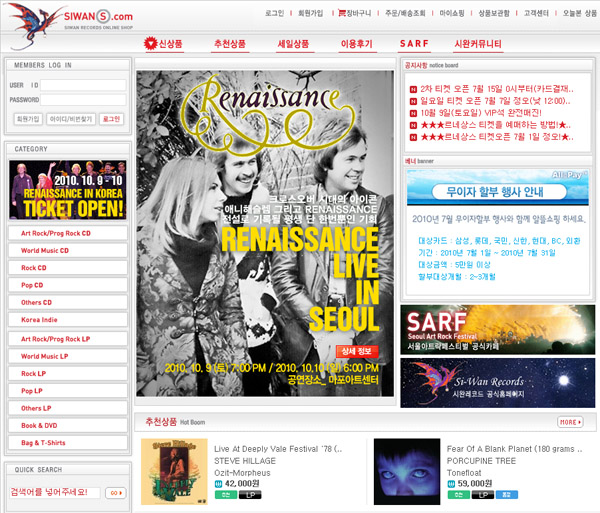600x513 pixels.
Task: Select Korea Indie category
Action: [68, 320]
